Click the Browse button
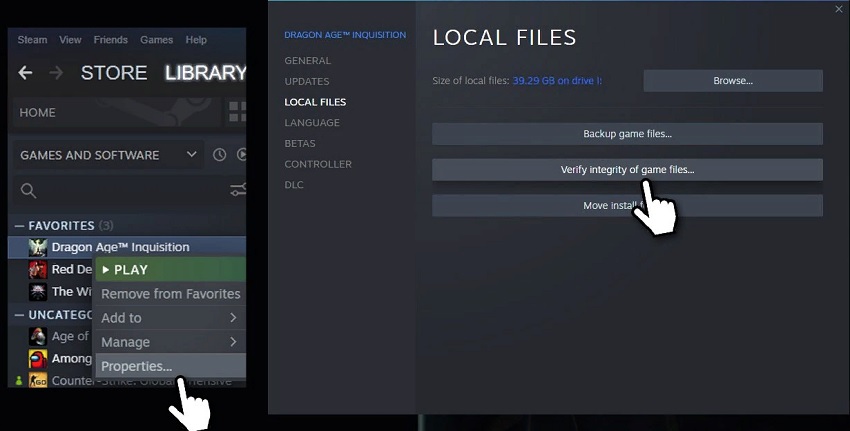Viewport: 850px width, 431px height. (x=733, y=80)
